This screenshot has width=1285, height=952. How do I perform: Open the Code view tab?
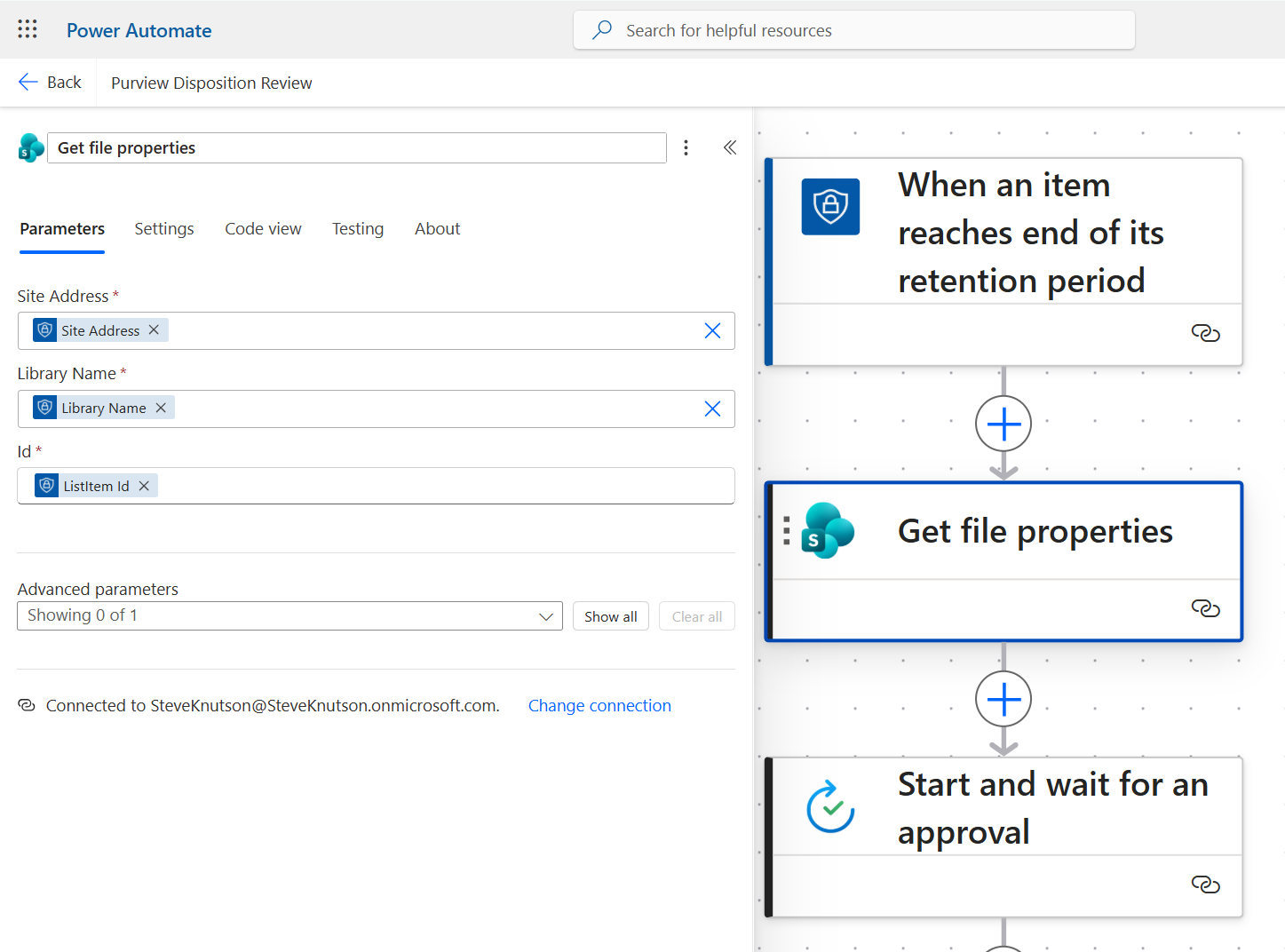(x=263, y=229)
